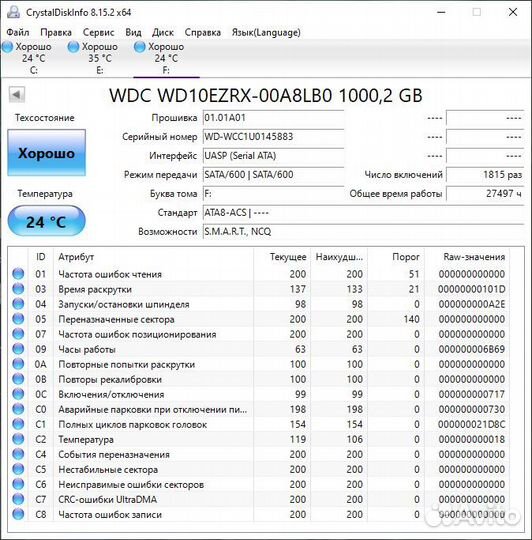Click total hours value 27497 ч

click(x=485, y=194)
